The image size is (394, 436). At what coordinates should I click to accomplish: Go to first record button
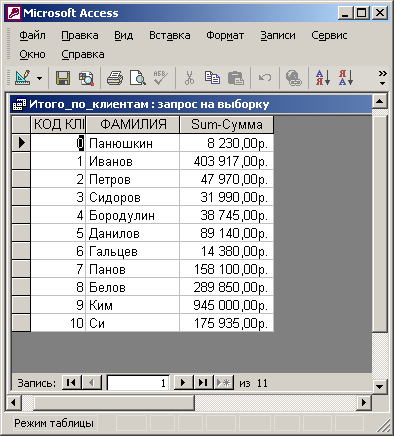71,383
